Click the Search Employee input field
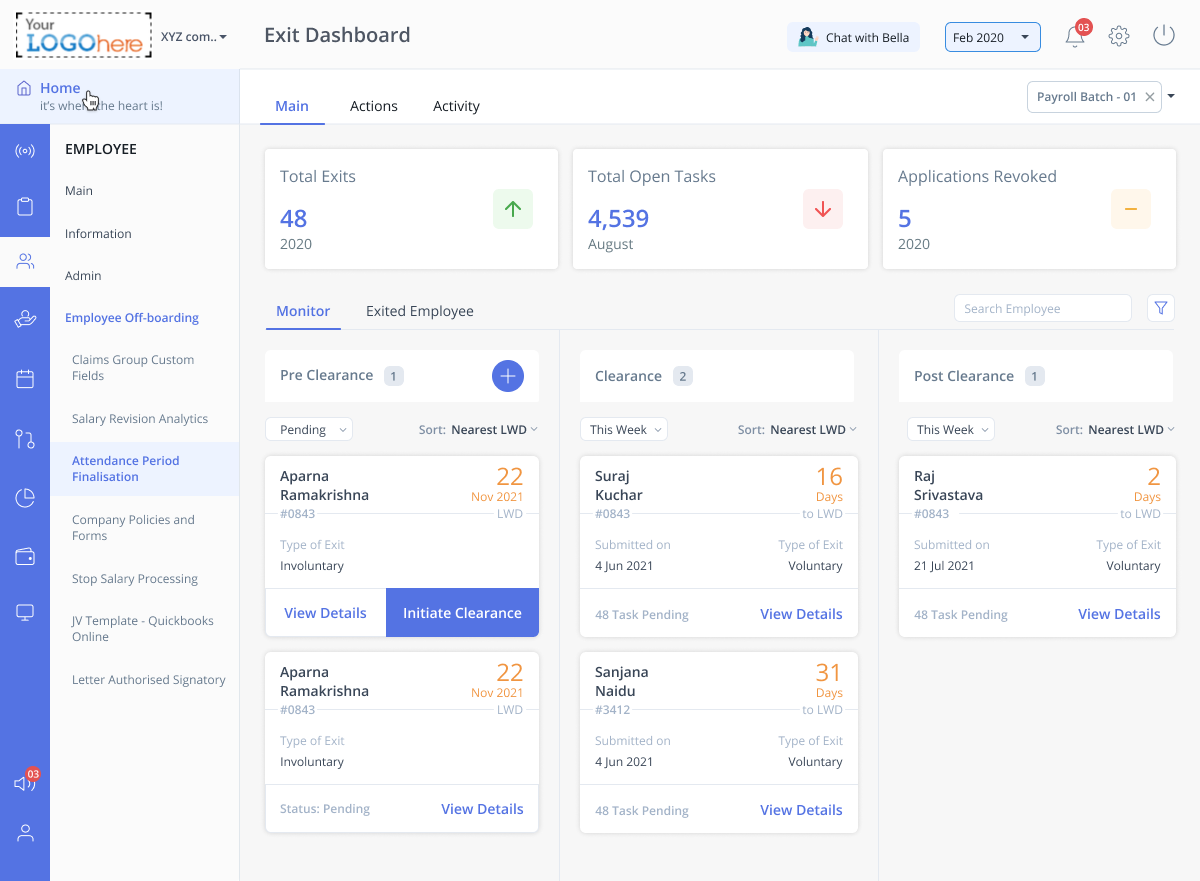 click(1042, 309)
